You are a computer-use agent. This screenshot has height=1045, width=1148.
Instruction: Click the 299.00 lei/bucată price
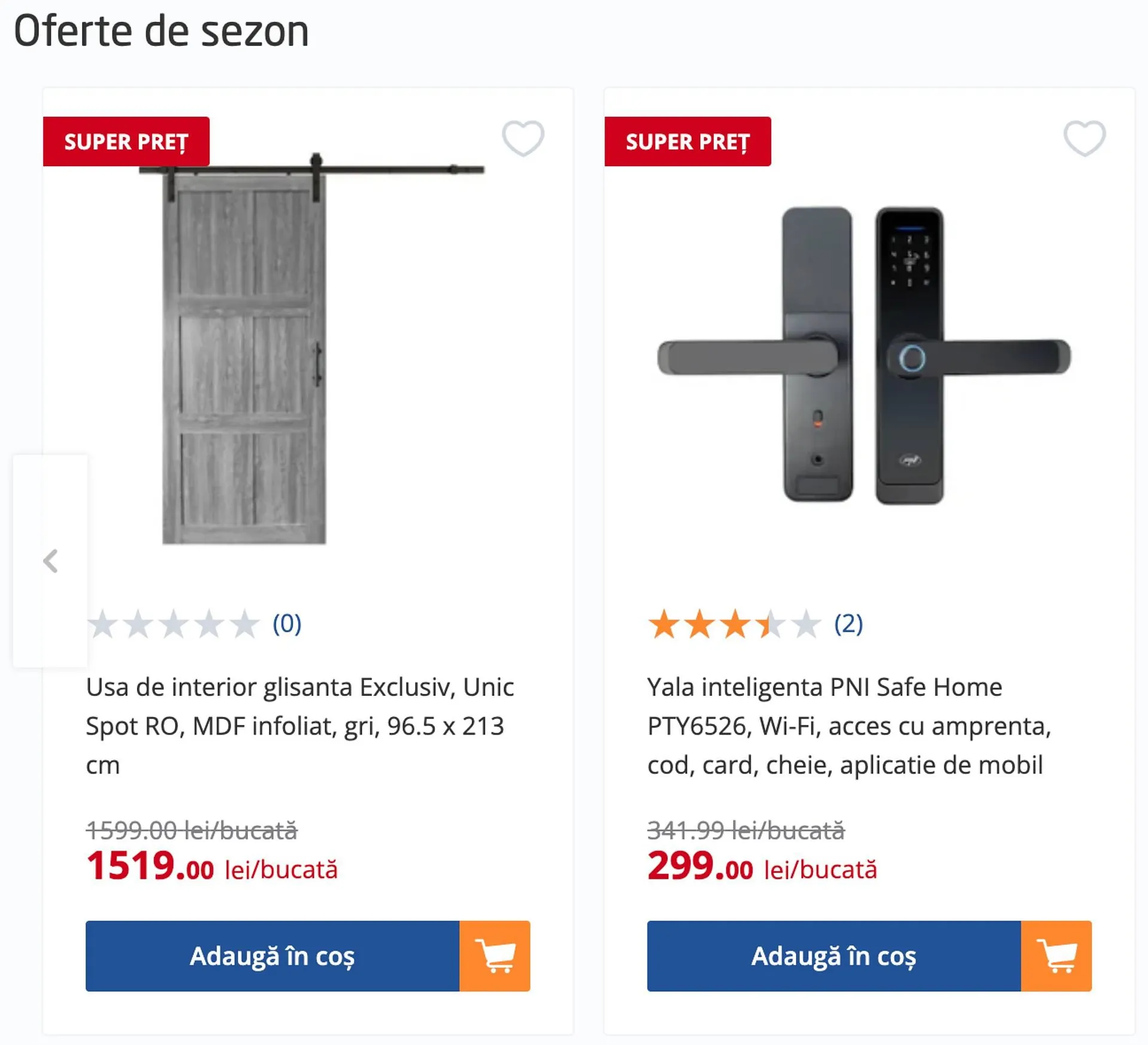coord(762,867)
